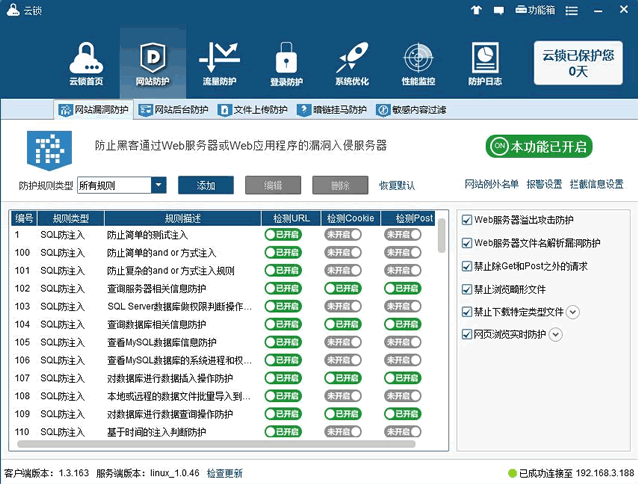The width and height of the screenshot is (638, 484).
Task: Uncheck 禁止浏览畸形文件 checkbox
Action: point(467,289)
